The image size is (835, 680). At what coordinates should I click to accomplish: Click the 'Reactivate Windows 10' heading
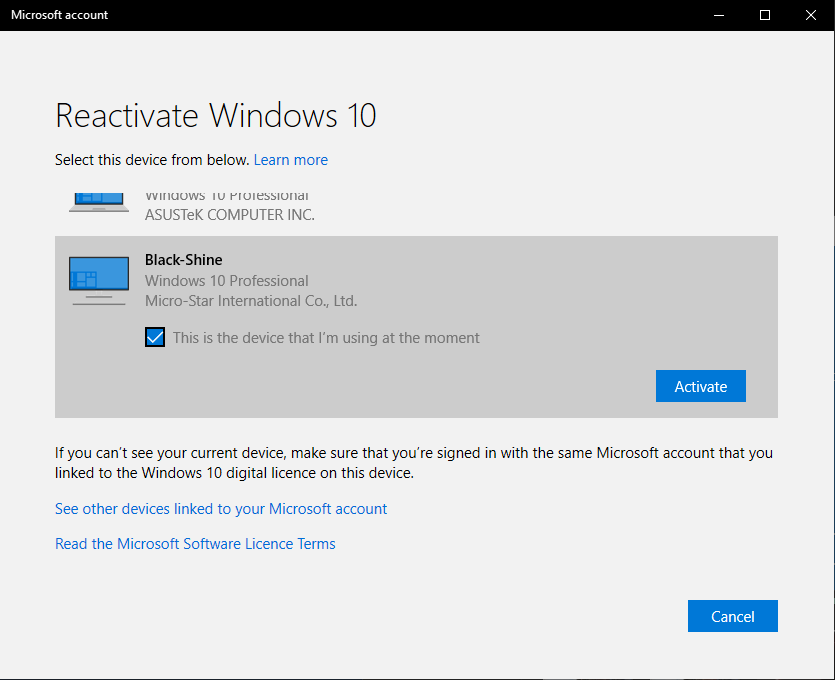[216, 115]
